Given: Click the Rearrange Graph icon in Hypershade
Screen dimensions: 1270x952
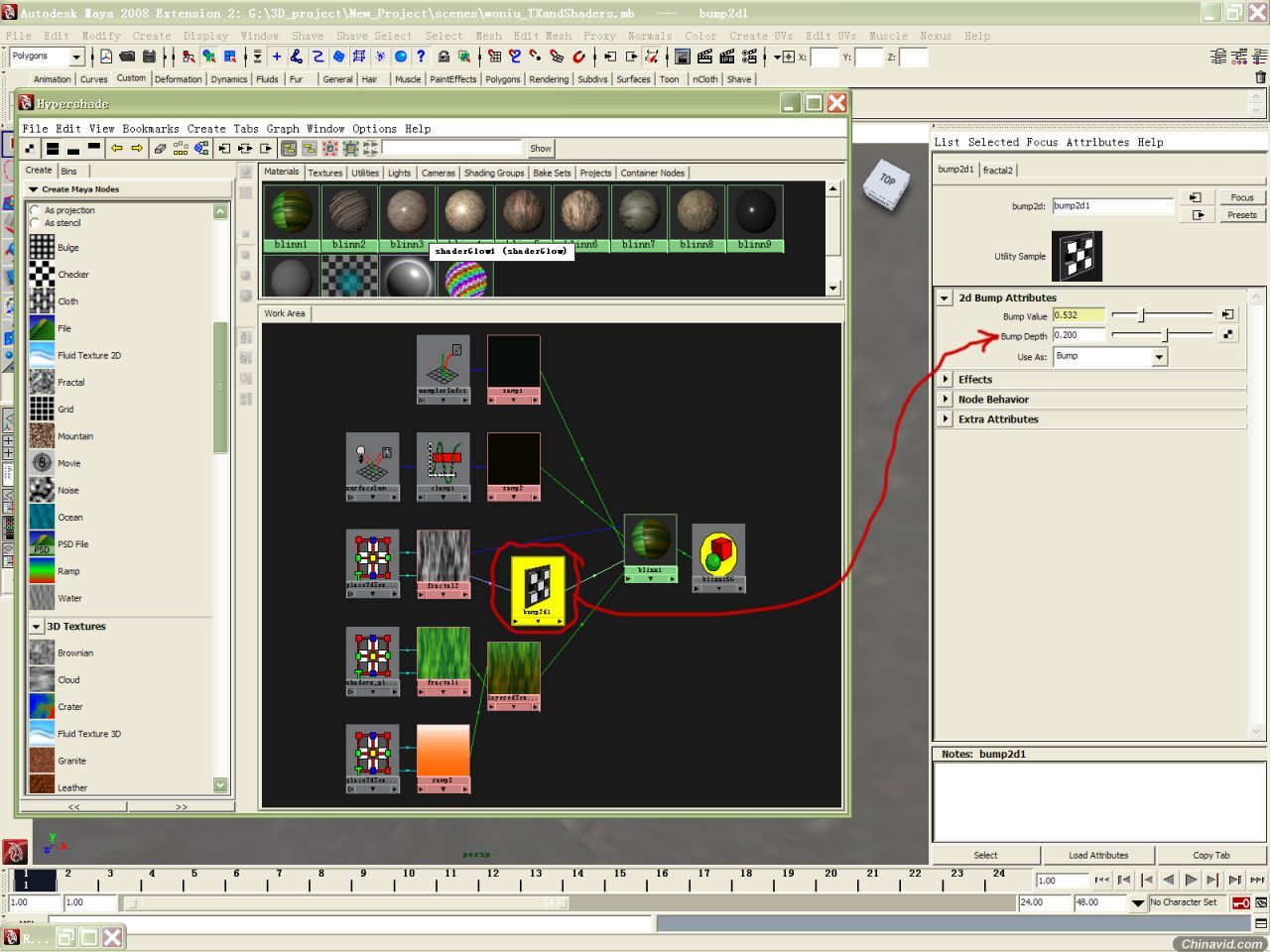Looking at the screenshot, I should [181, 148].
